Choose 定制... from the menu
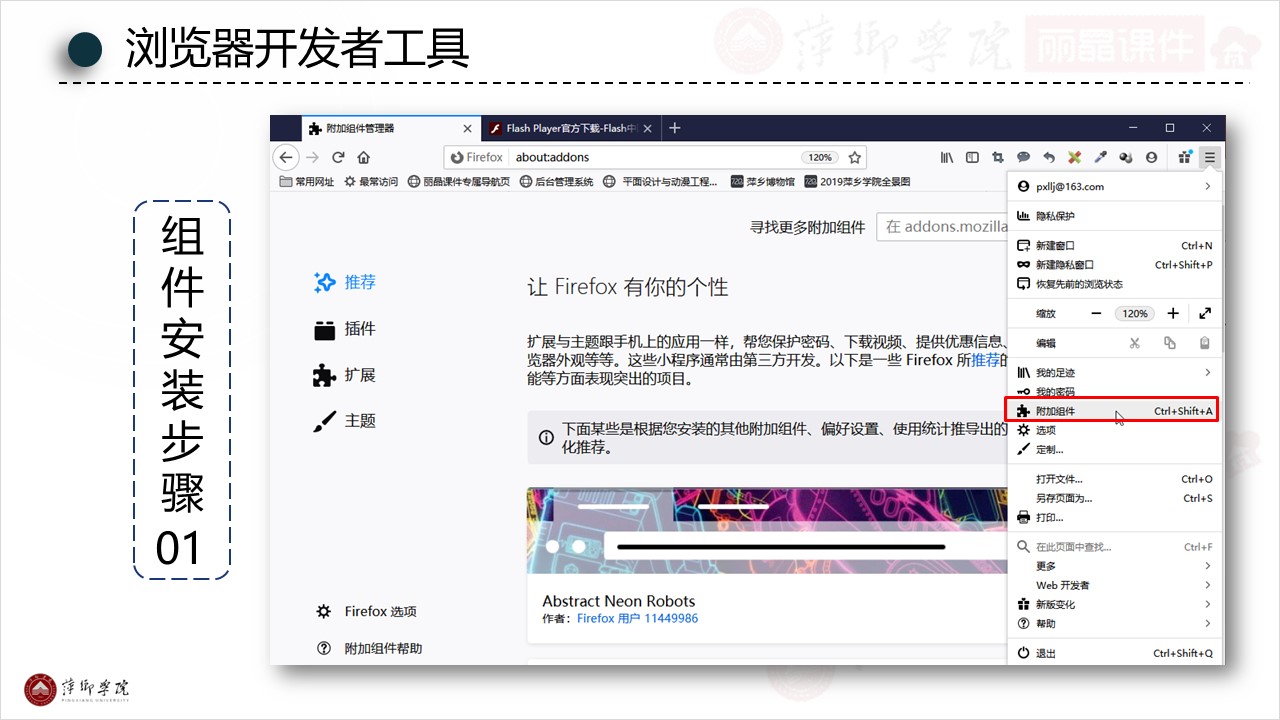This screenshot has width=1280, height=720. click(1114, 450)
